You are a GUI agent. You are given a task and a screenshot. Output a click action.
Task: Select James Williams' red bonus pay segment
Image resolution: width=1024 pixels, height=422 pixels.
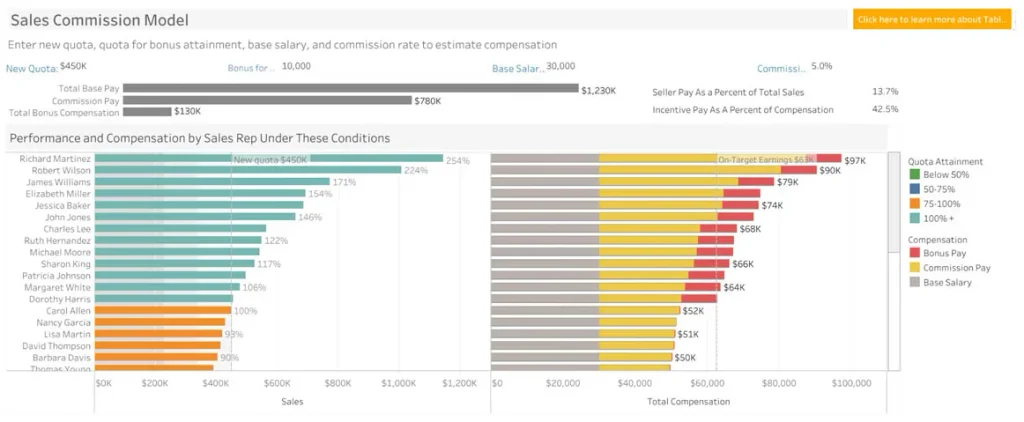click(x=756, y=182)
